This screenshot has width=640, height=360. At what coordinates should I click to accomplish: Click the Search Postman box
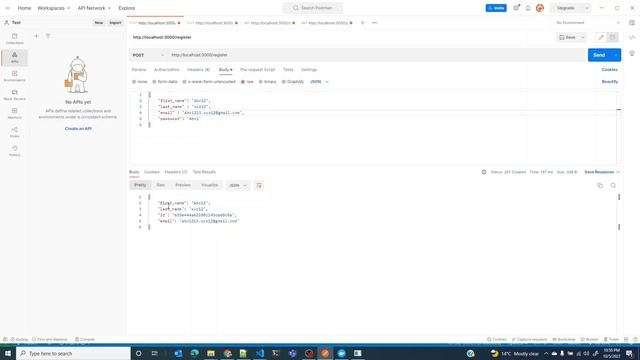pos(313,8)
